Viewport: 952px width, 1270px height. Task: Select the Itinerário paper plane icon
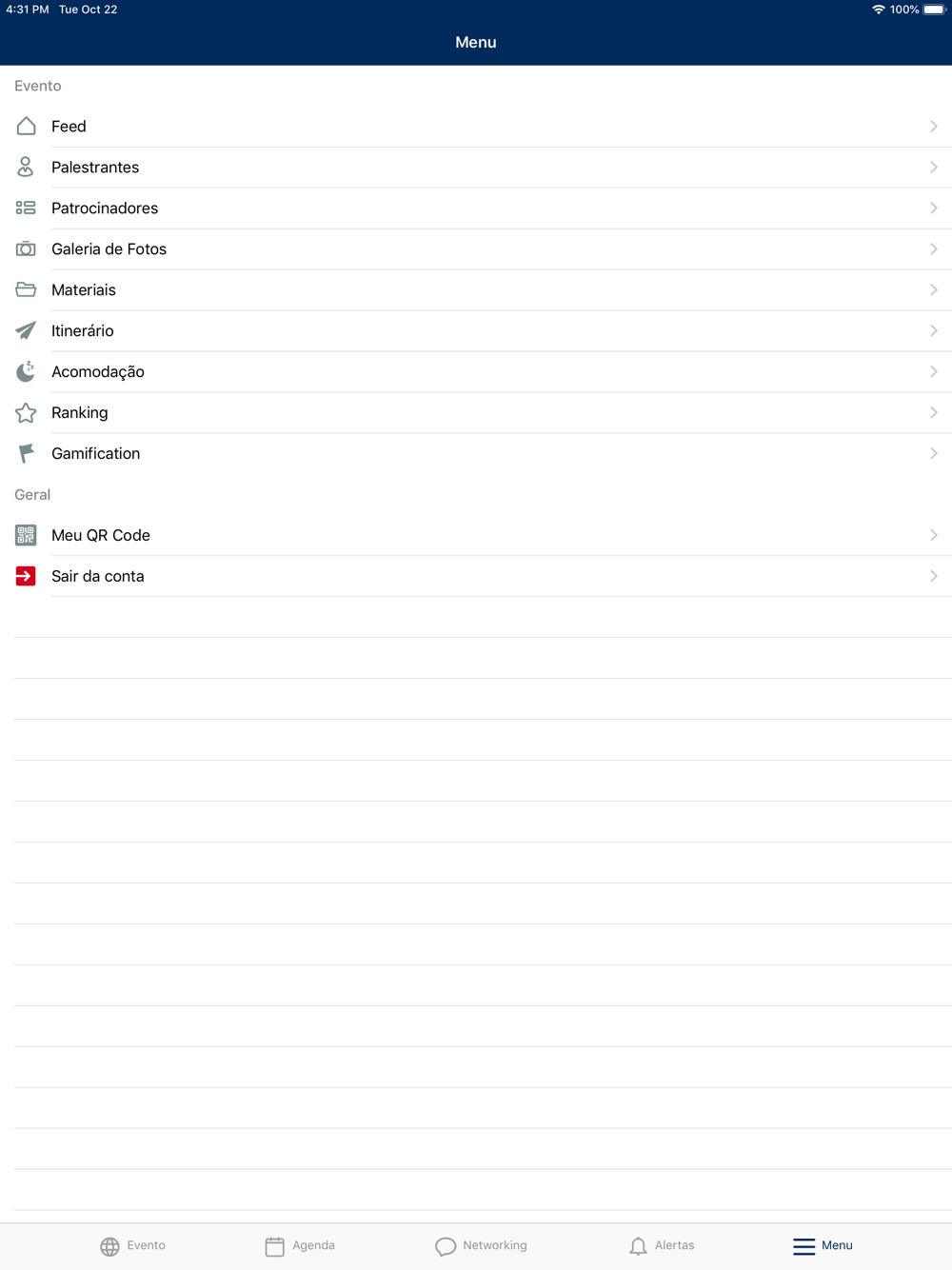[26, 330]
